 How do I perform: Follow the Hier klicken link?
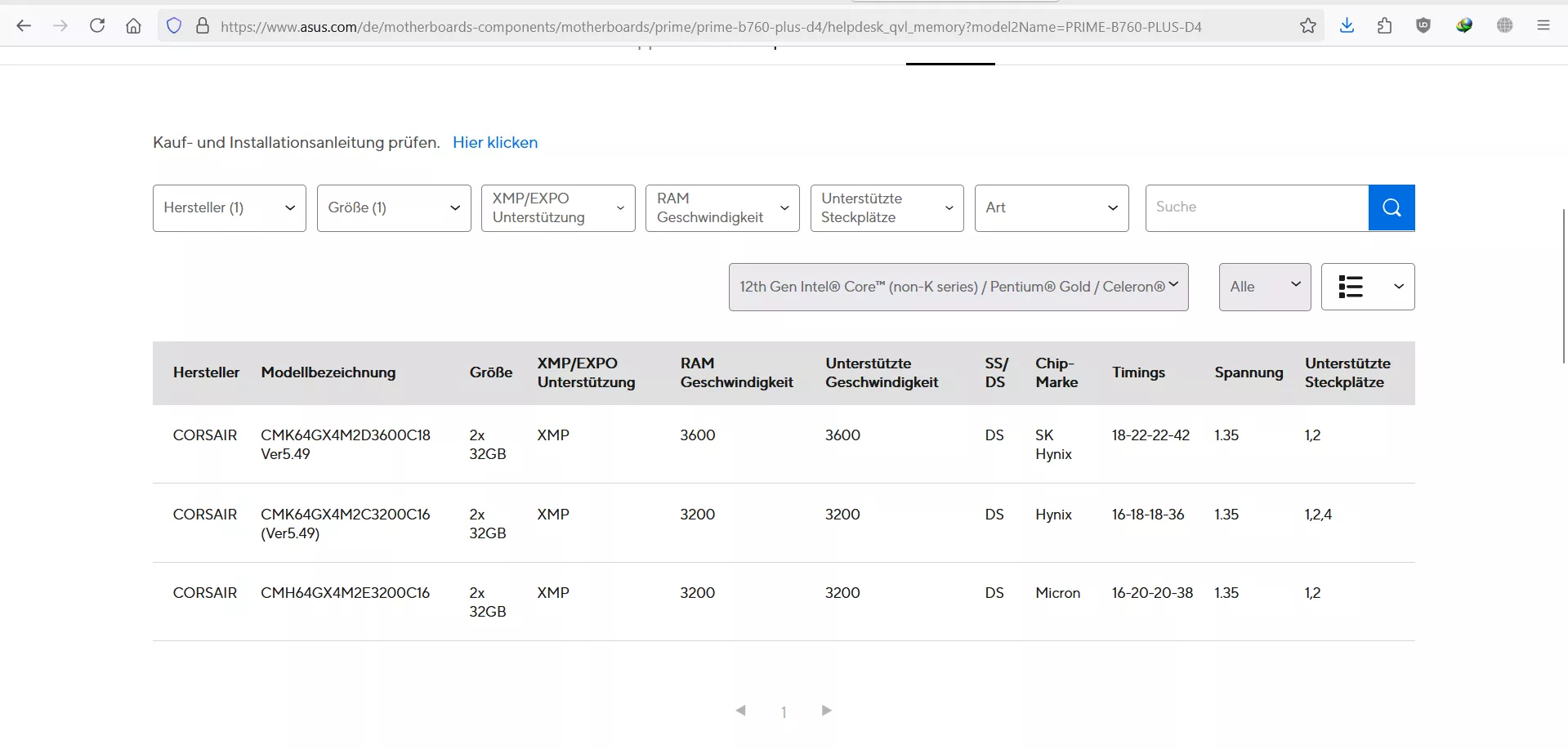click(x=495, y=142)
